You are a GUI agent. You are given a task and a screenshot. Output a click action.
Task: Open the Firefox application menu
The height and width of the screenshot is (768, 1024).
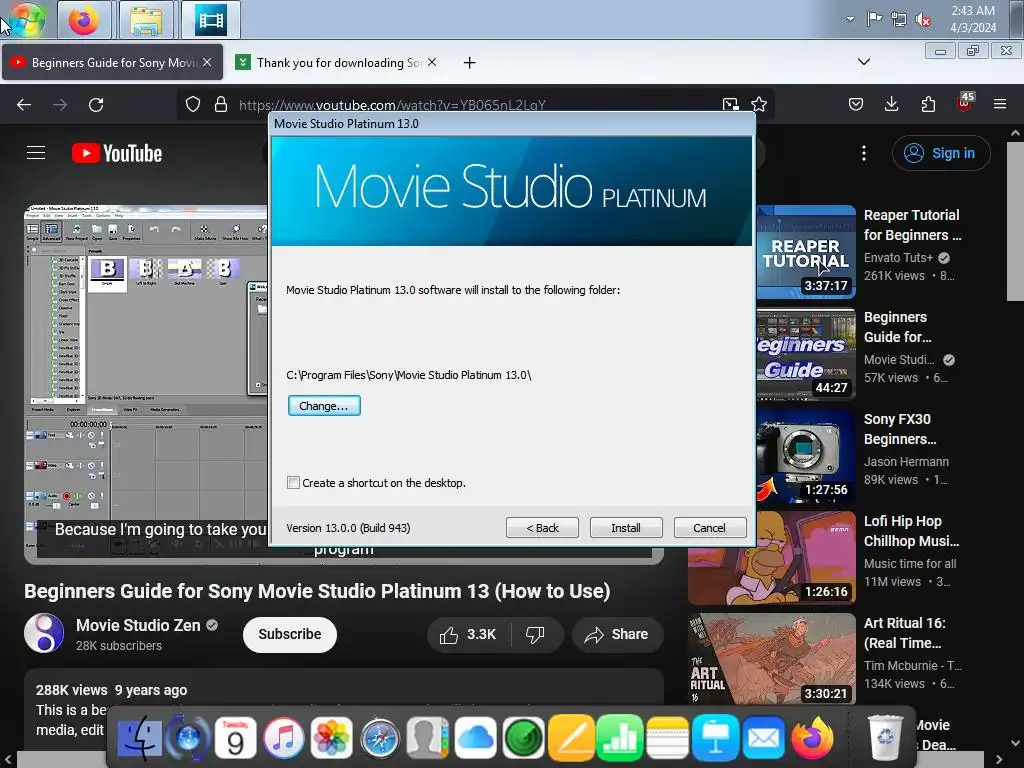click(1000, 104)
